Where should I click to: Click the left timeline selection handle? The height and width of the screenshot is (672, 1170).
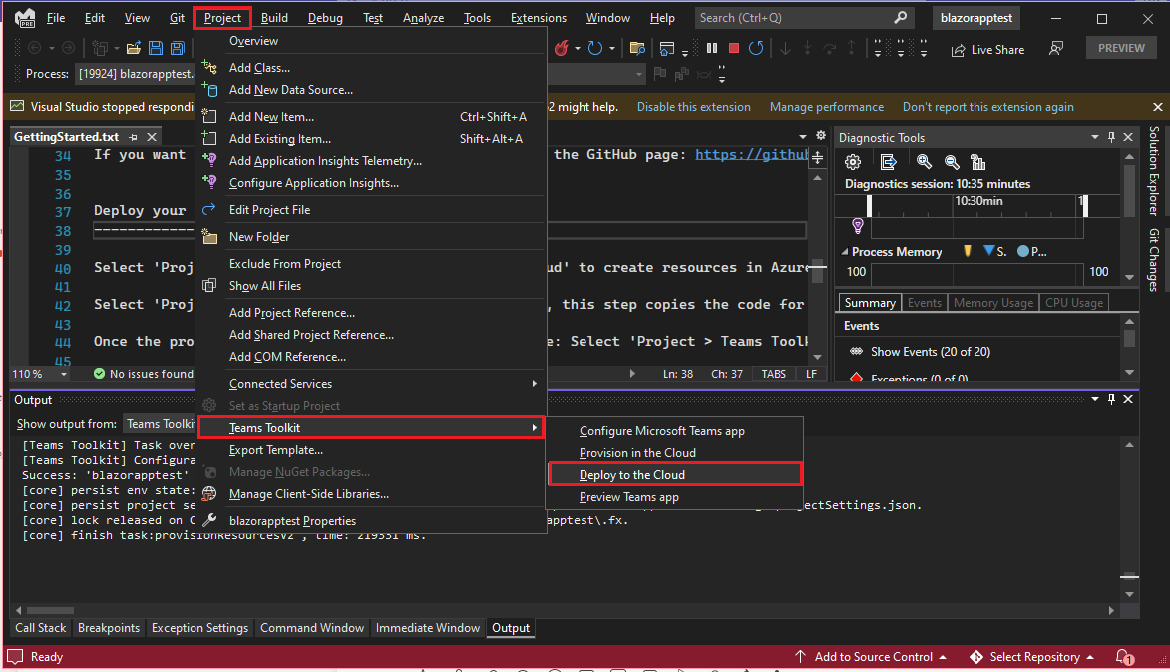[x=869, y=205]
